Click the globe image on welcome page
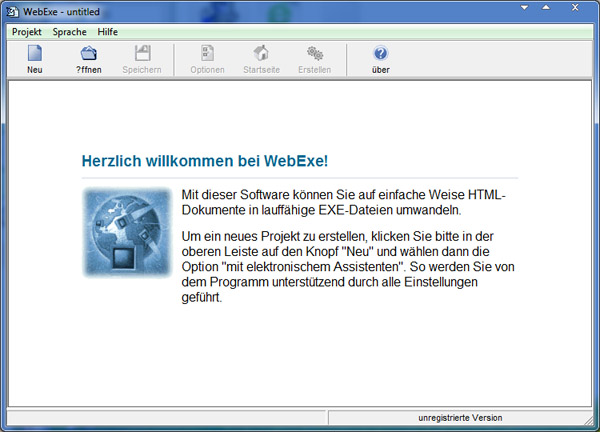Viewport: 600px width, 432px height. pos(127,232)
